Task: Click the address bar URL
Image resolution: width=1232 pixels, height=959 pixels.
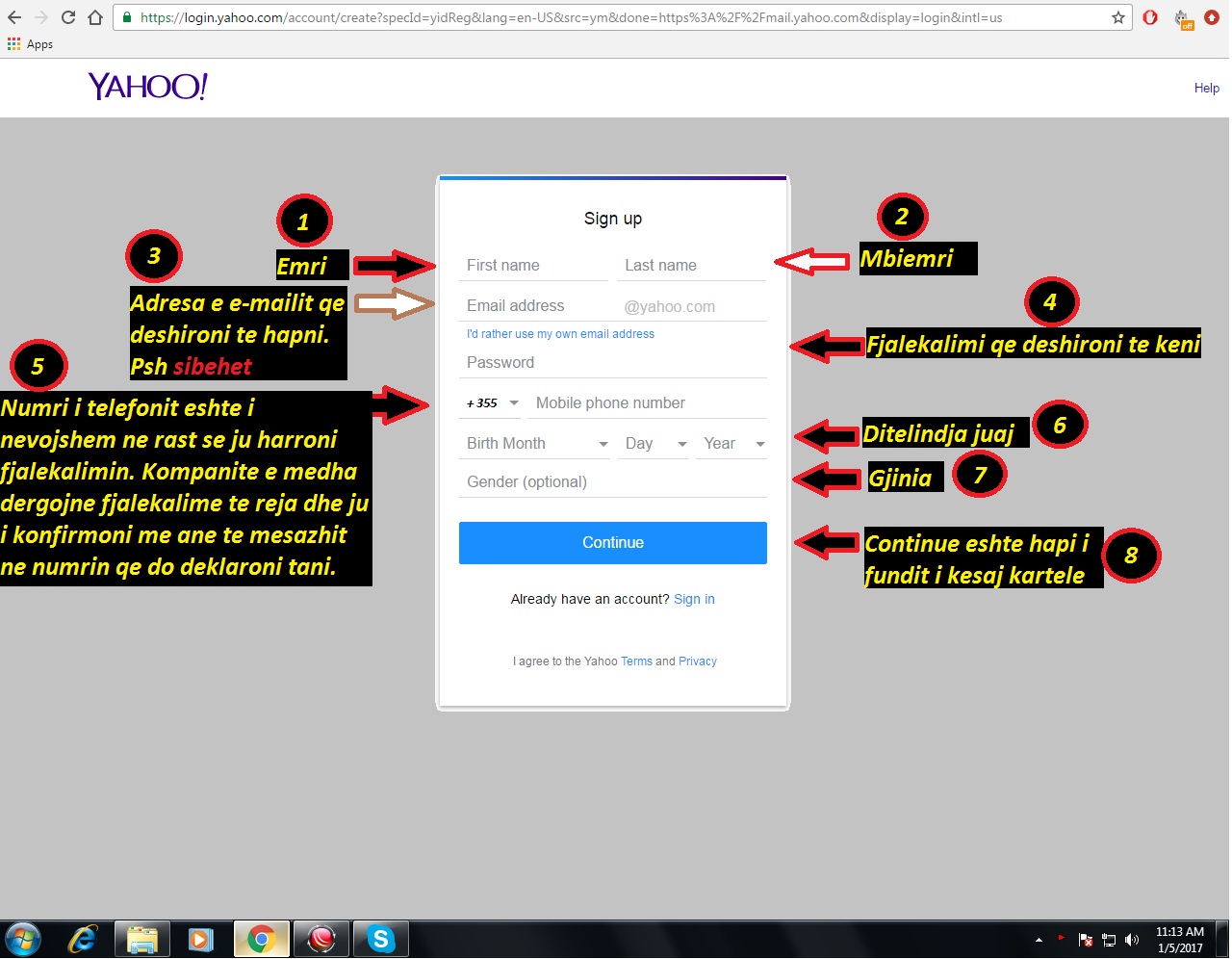Action: (571, 17)
